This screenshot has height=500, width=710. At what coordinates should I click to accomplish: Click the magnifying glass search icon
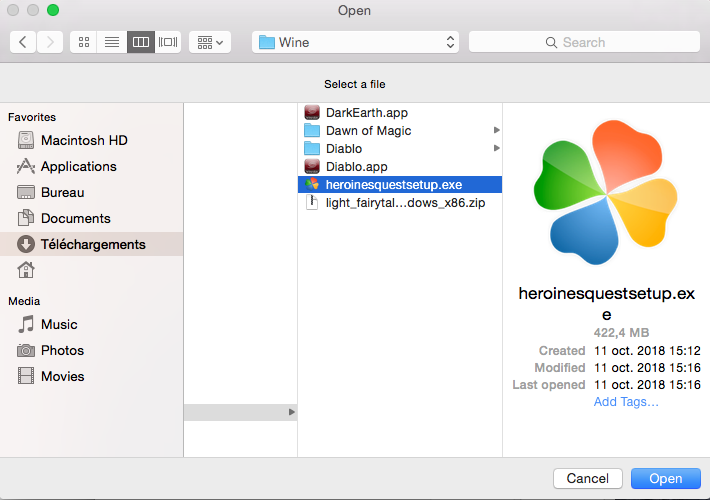(x=551, y=43)
